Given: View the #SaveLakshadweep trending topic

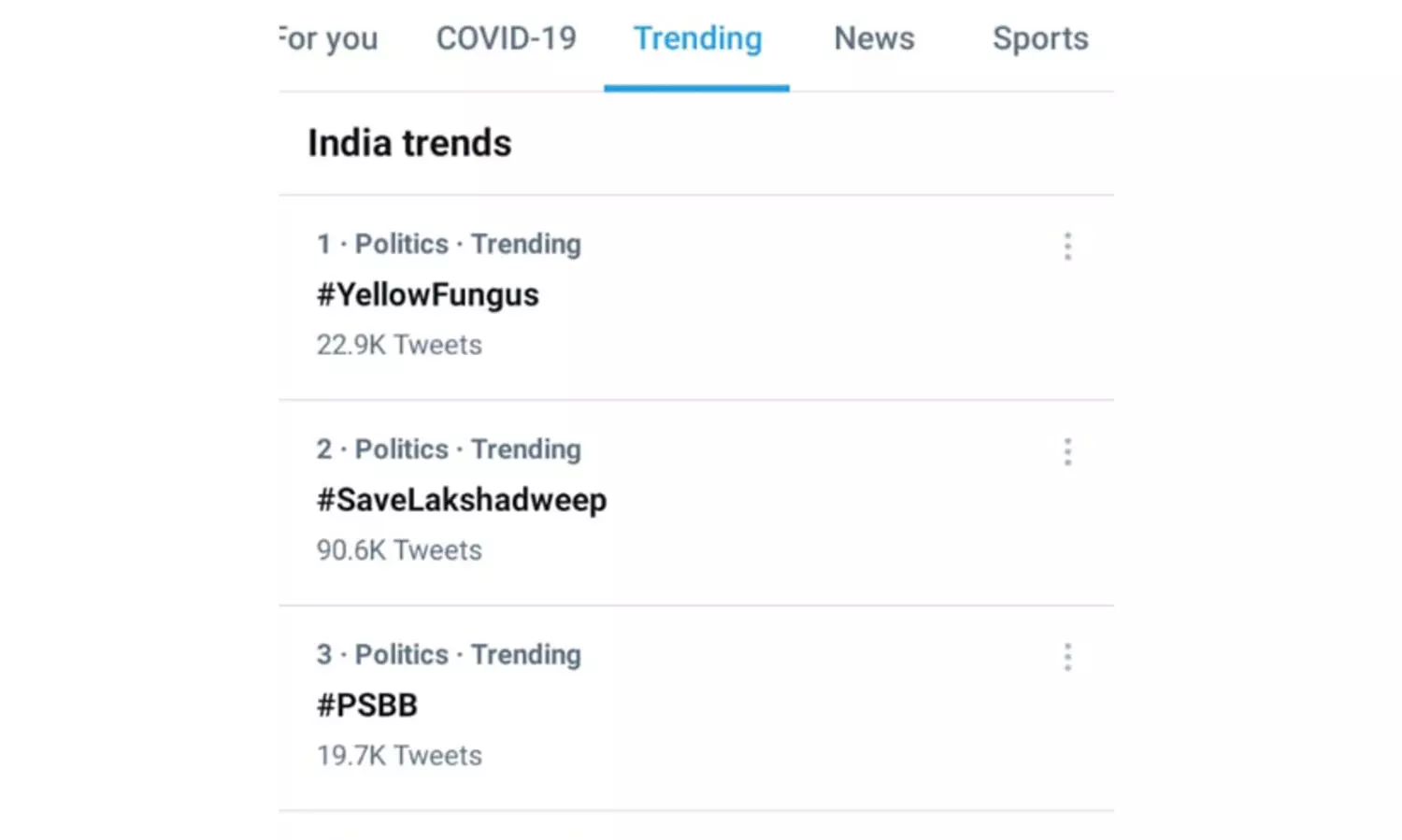Looking at the screenshot, I should pyautogui.click(x=462, y=500).
